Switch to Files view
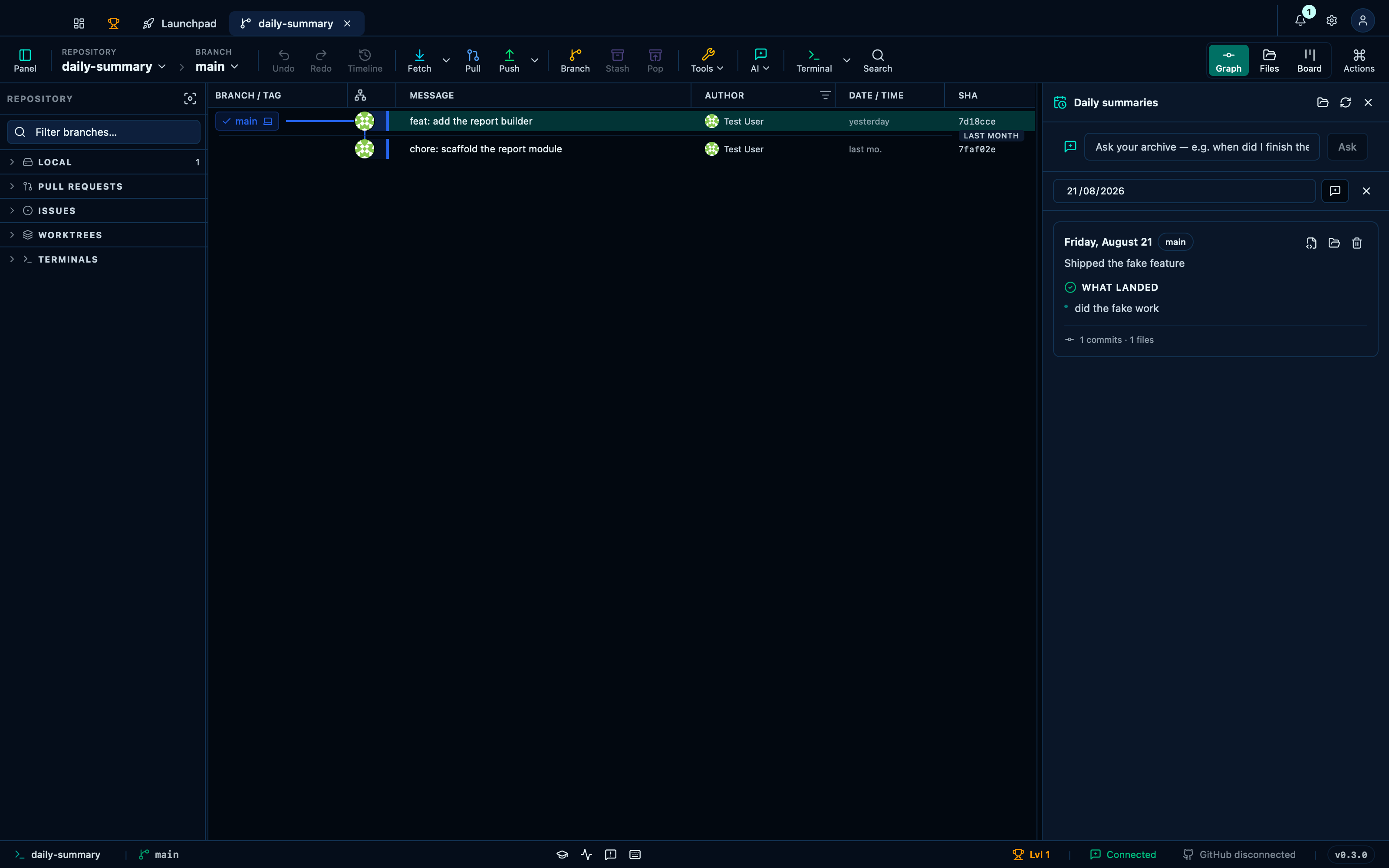This screenshot has width=1389, height=868. pyautogui.click(x=1269, y=60)
